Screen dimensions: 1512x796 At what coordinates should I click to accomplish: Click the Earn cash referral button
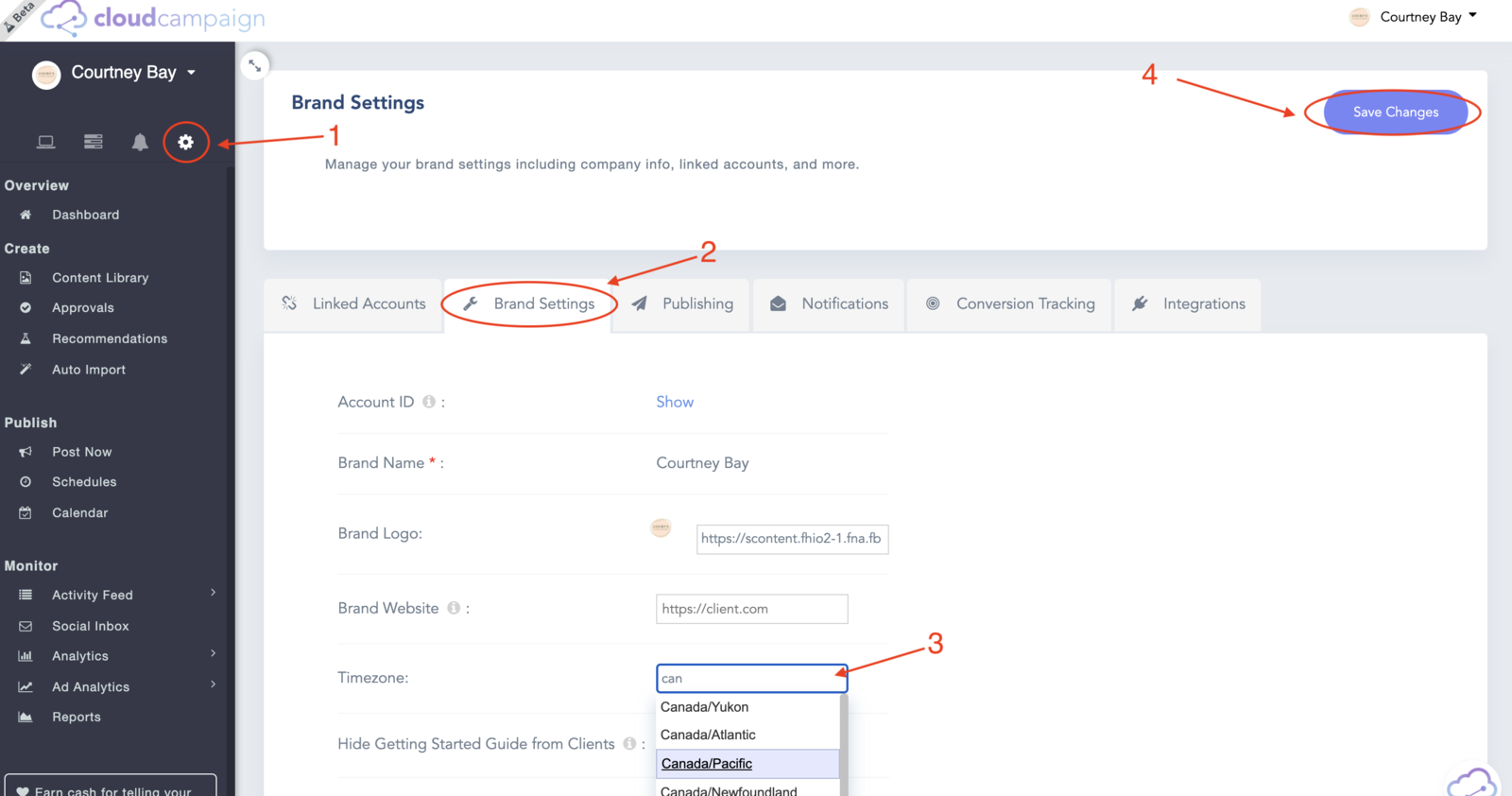[111, 786]
